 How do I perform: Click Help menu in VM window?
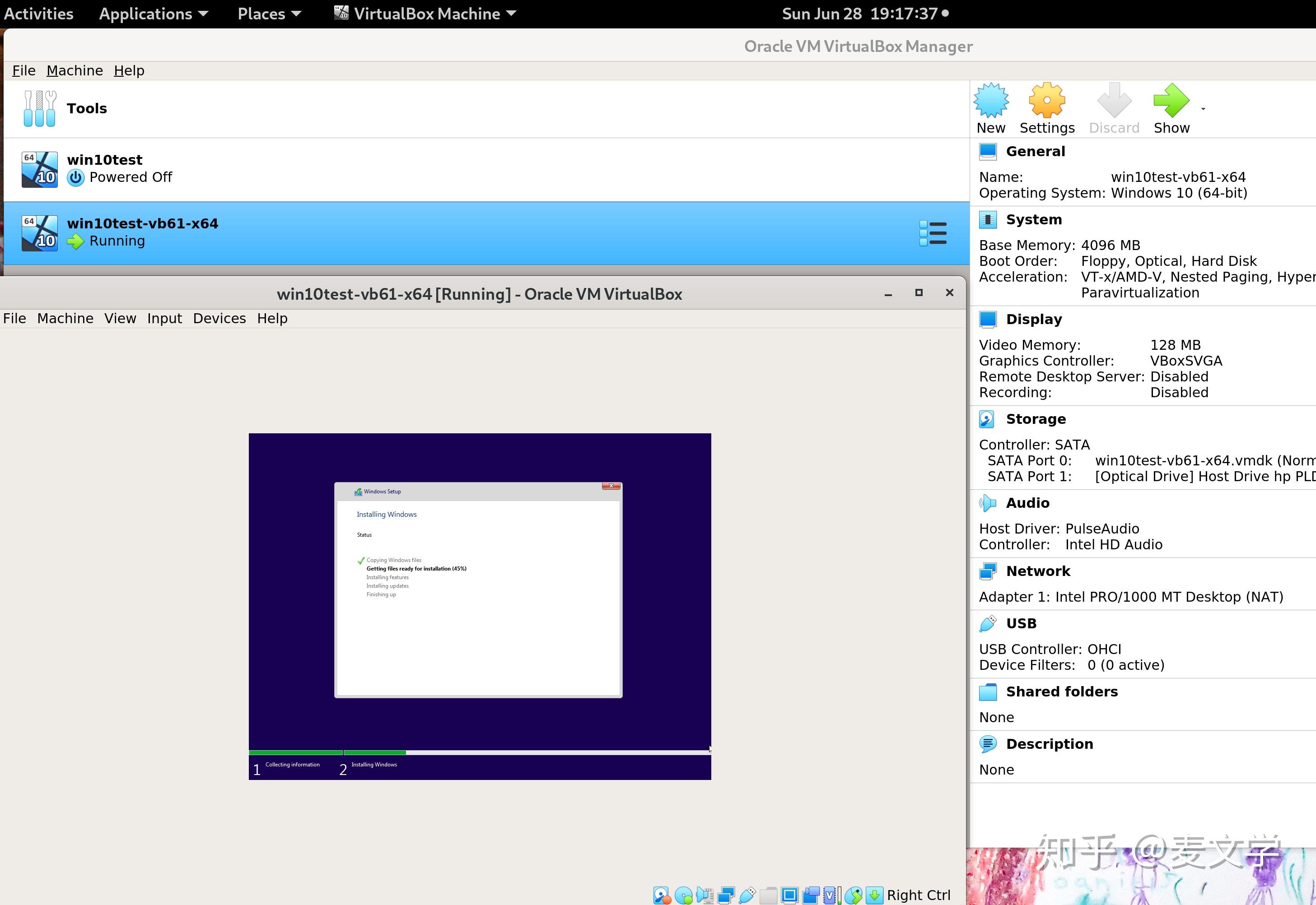[x=271, y=318]
